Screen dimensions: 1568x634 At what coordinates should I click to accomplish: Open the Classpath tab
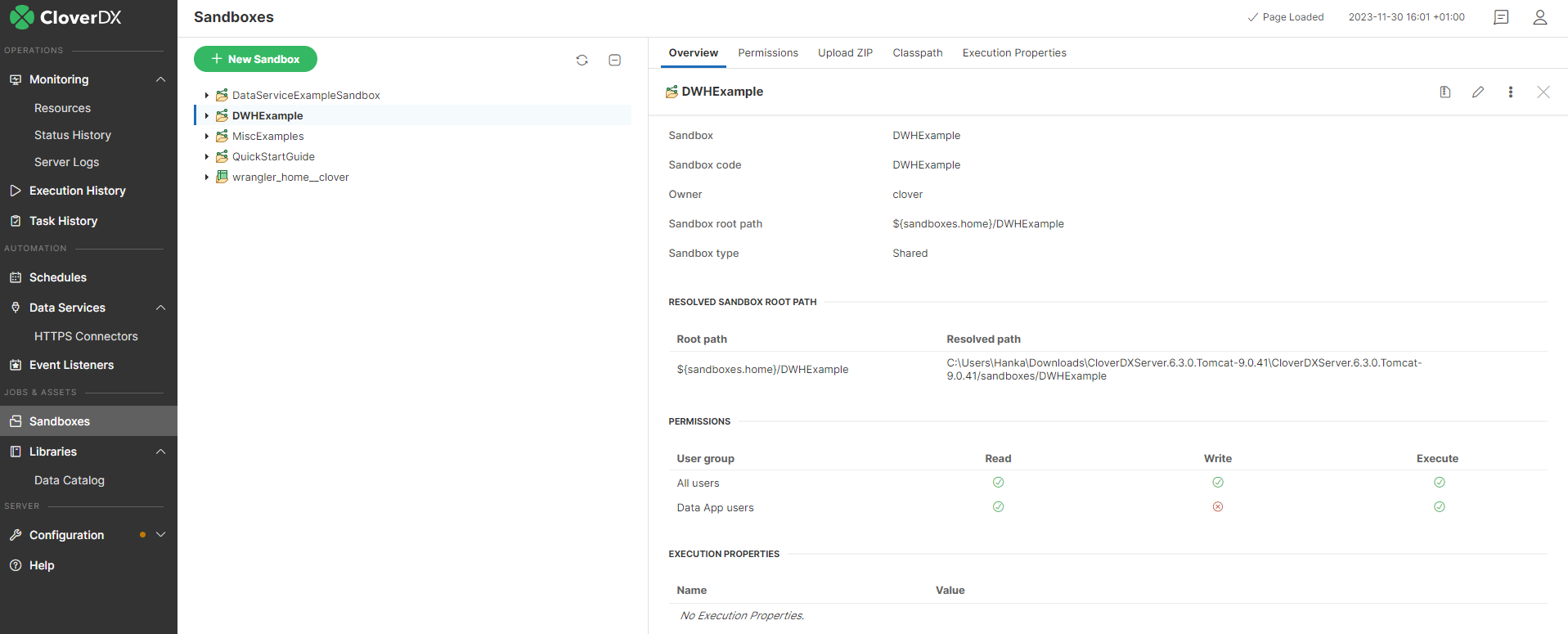[x=918, y=53]
